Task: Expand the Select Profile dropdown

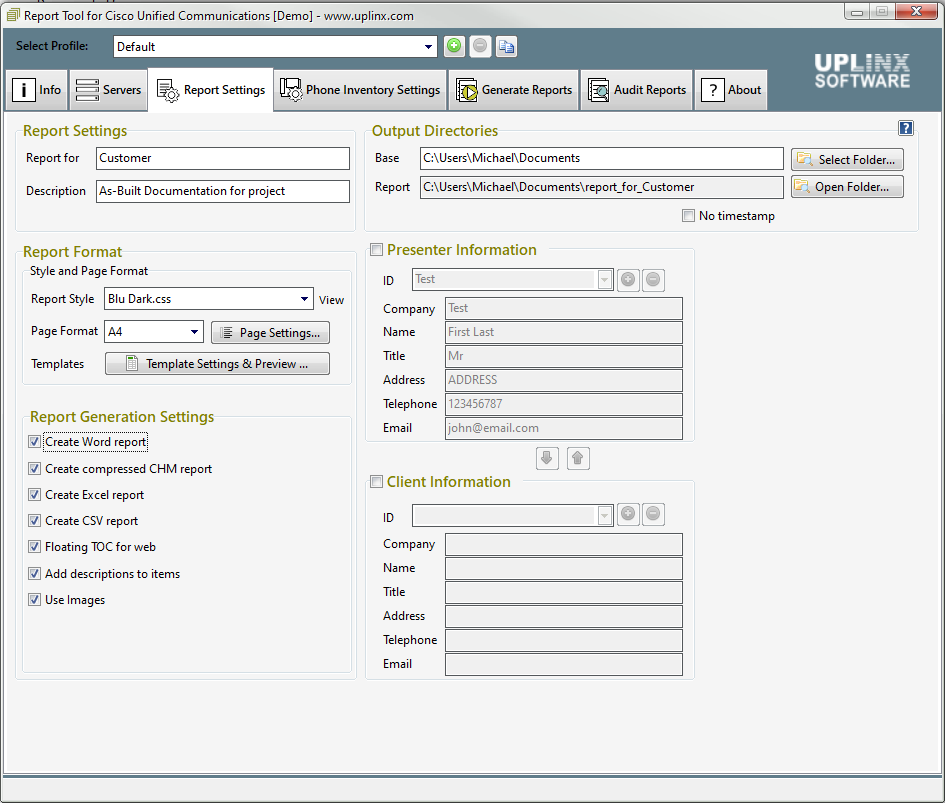Action: coord(427,47)
